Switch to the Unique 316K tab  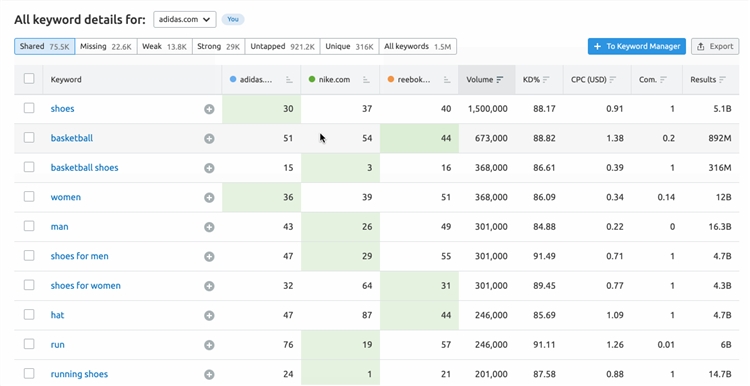350,46
